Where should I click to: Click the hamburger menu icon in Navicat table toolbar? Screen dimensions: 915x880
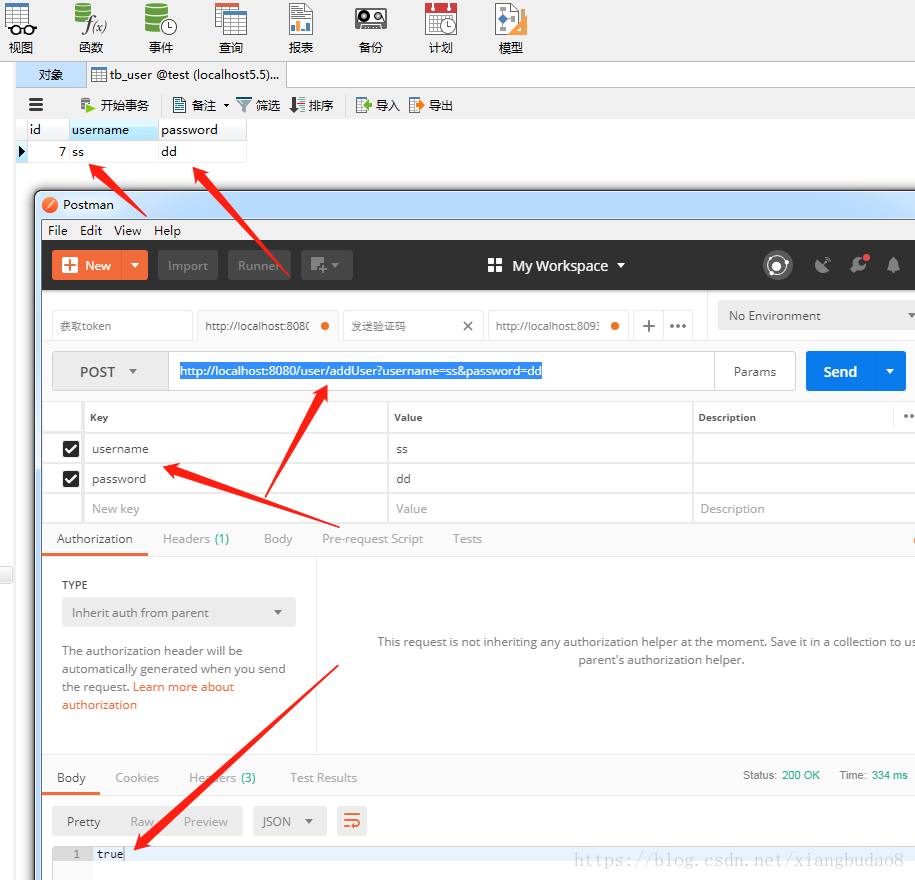click(36, 105)
